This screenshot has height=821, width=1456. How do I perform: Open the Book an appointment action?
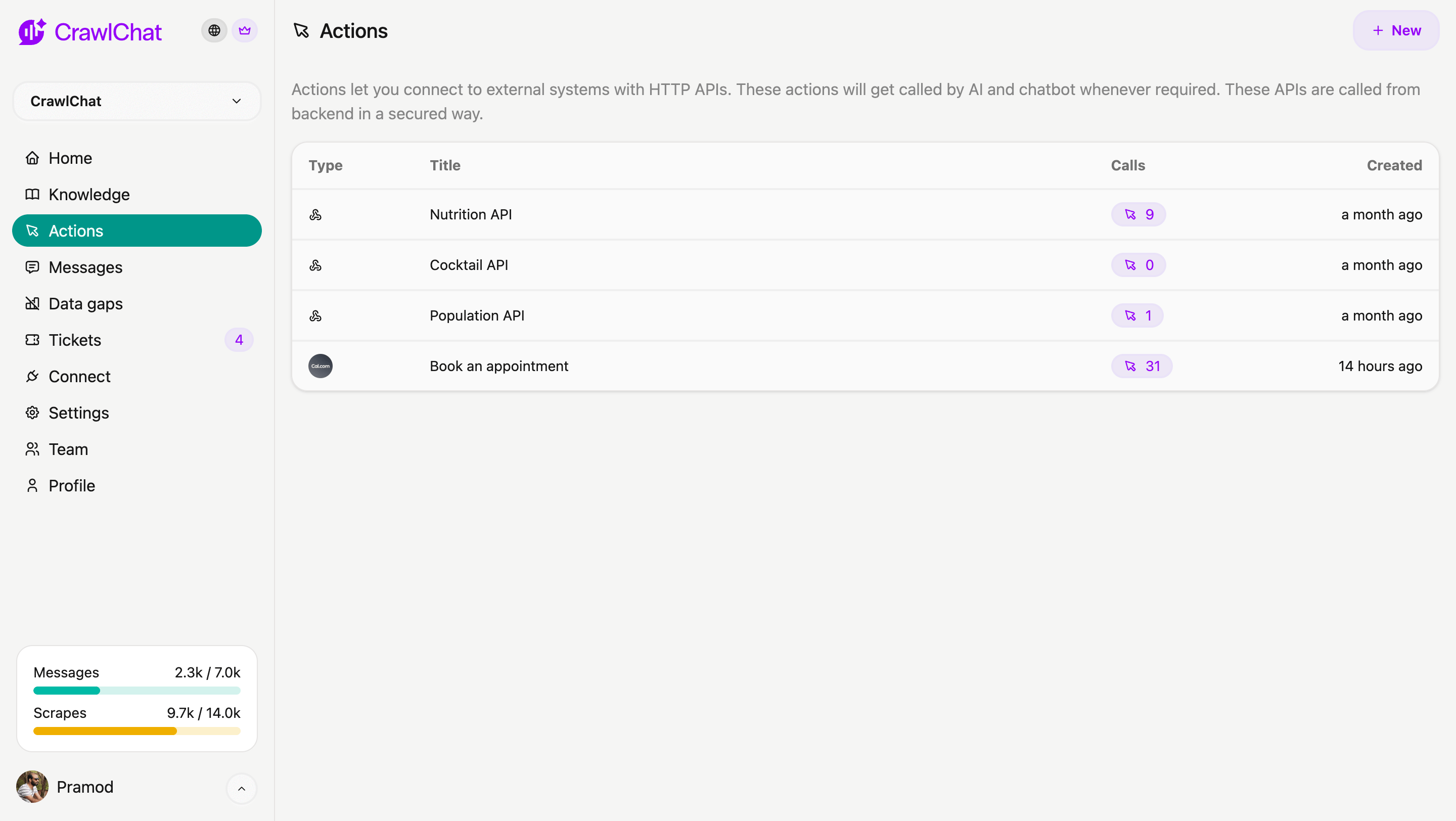498,366
